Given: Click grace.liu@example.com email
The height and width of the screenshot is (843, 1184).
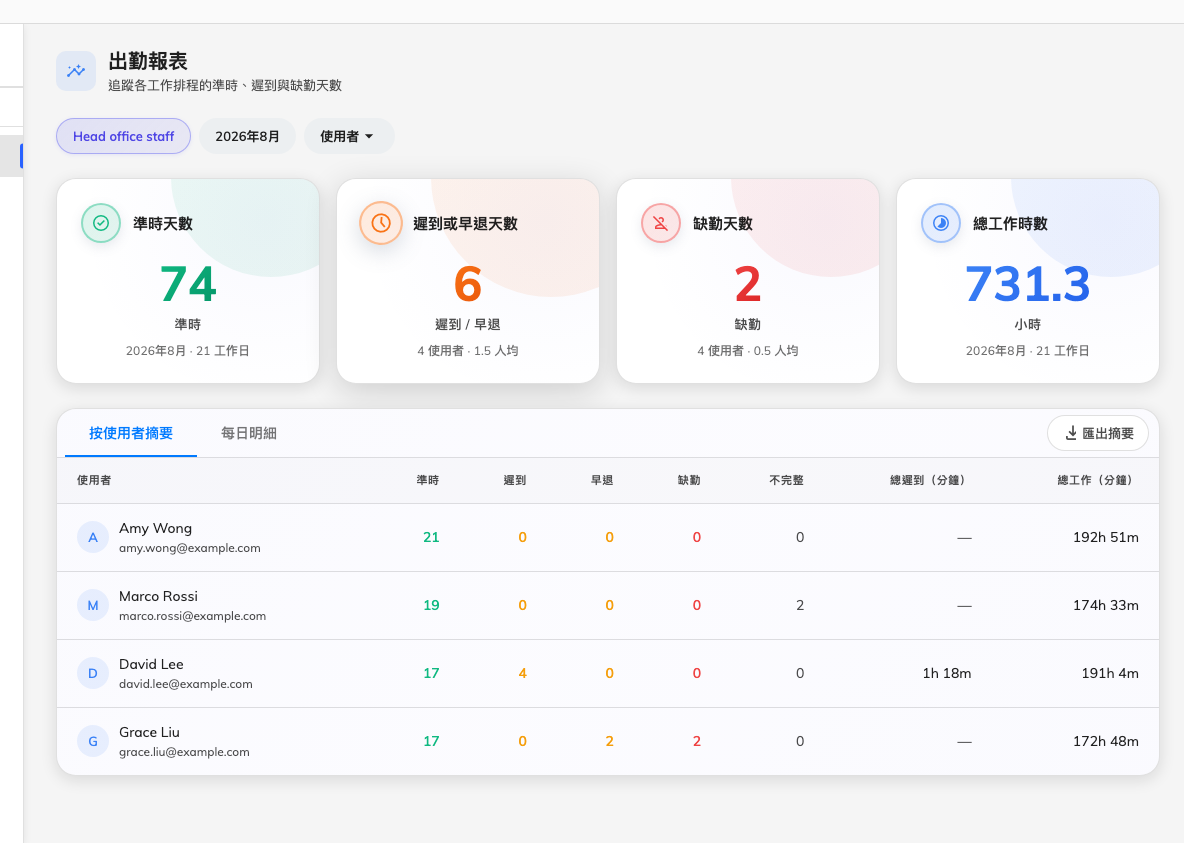Looking at the screenshot, I should 184,752.
